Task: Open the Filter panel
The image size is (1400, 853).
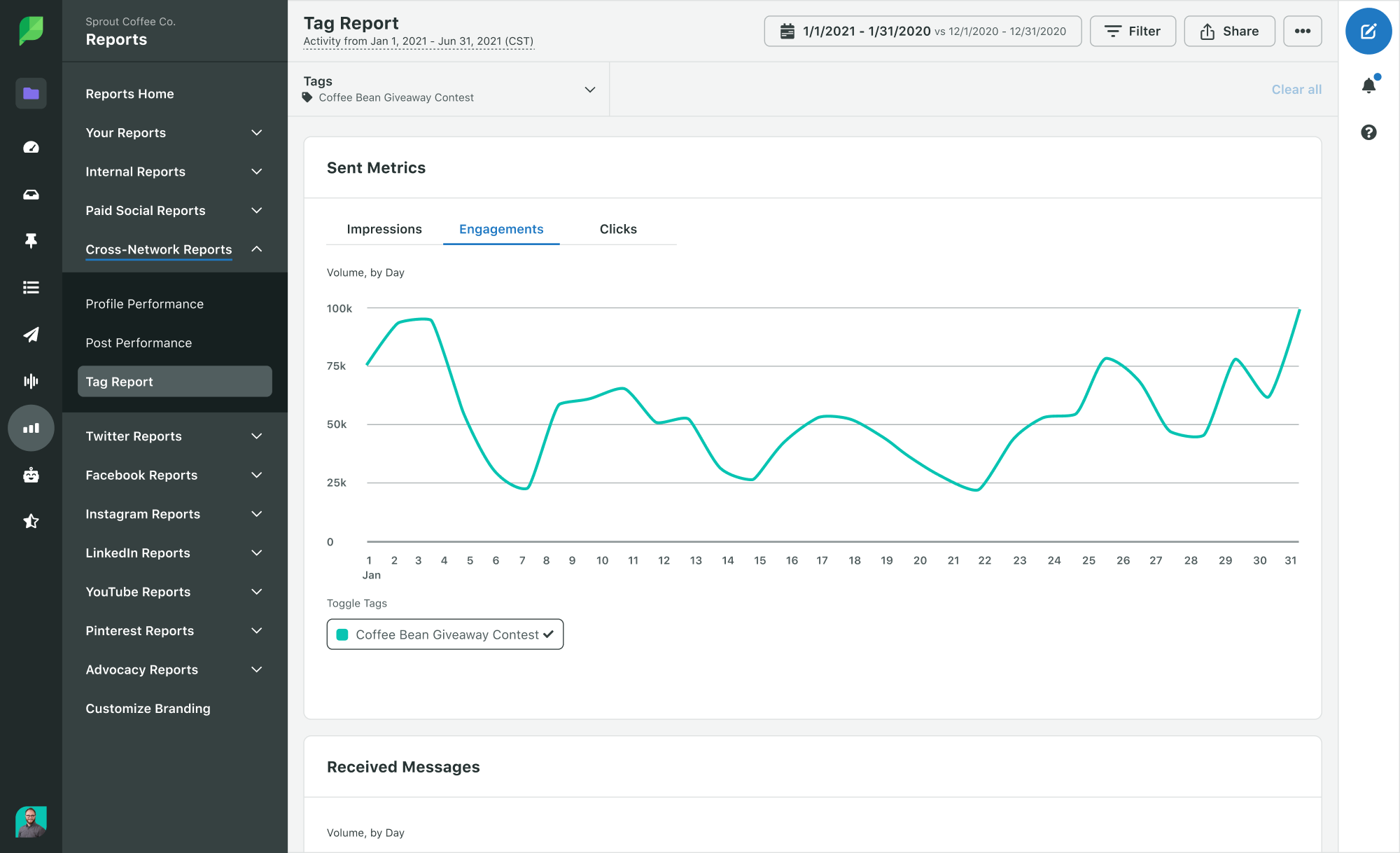Action: click(1133, 31)
